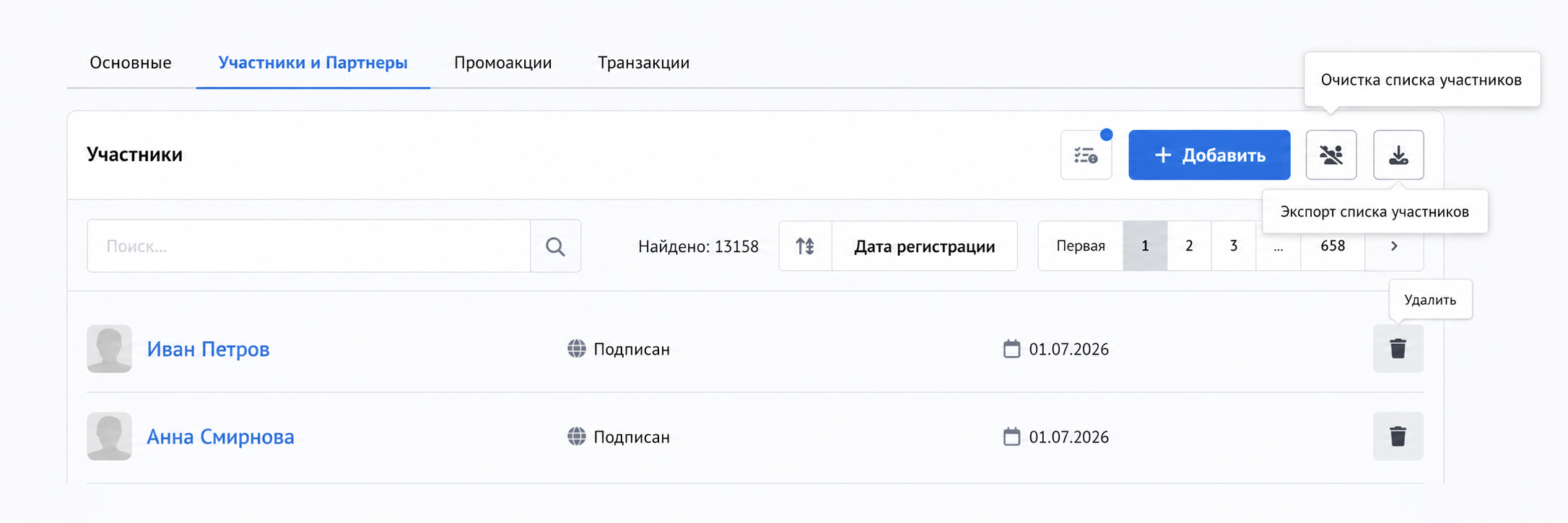This screenshot has width=1568, height=523.
Task: Click the search magnifier icon
Action: [x=555, y=246]
